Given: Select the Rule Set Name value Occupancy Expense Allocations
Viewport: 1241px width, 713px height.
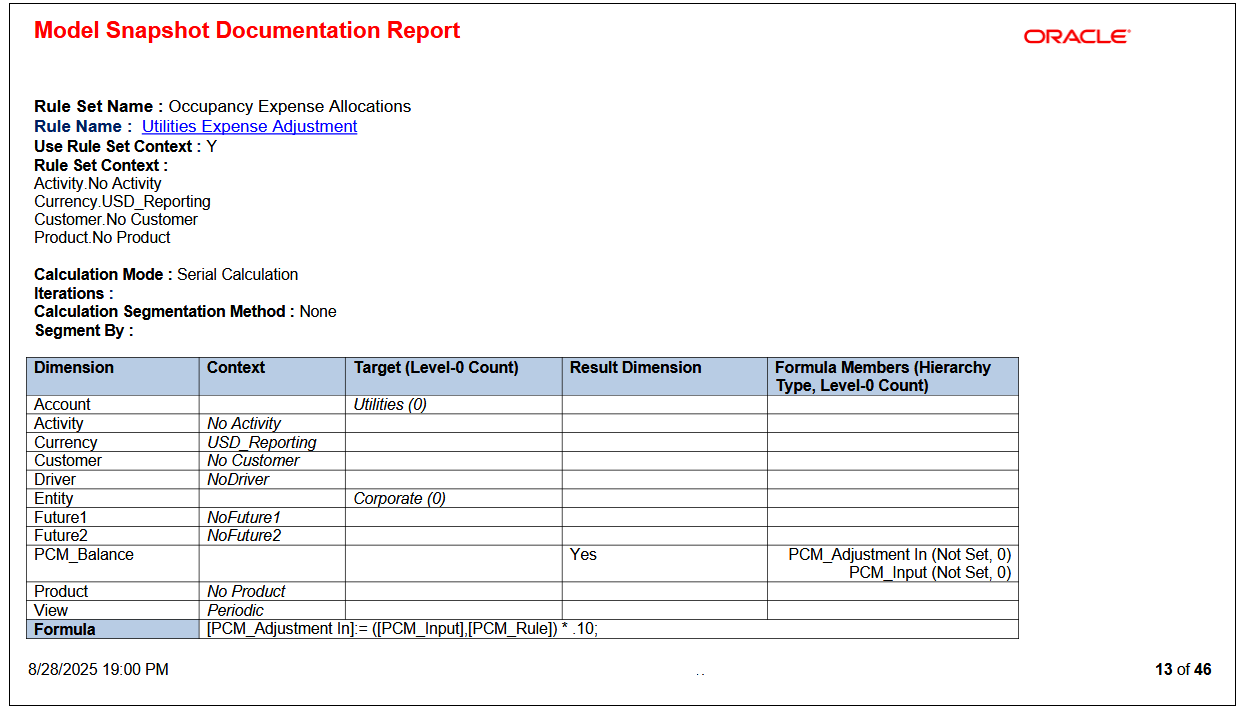Looking at the screenshot, I should tap(290, 106).
